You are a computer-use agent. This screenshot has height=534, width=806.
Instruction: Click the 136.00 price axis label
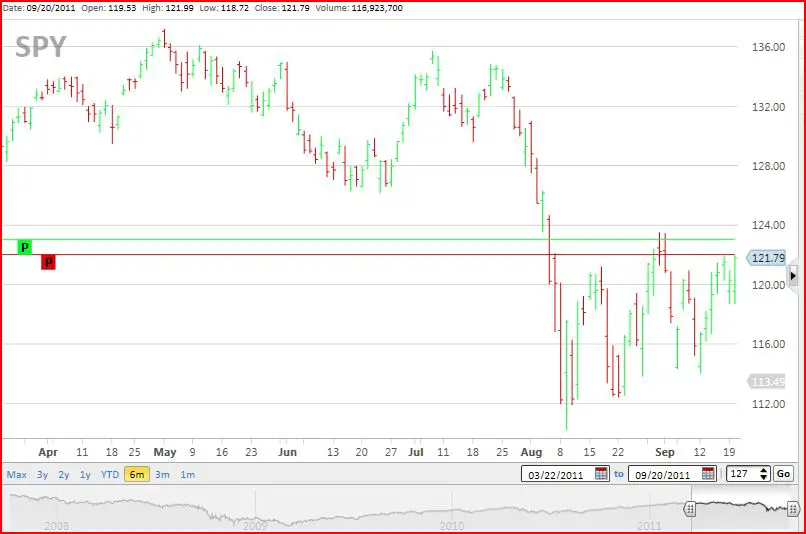click(x=768, y=47)
